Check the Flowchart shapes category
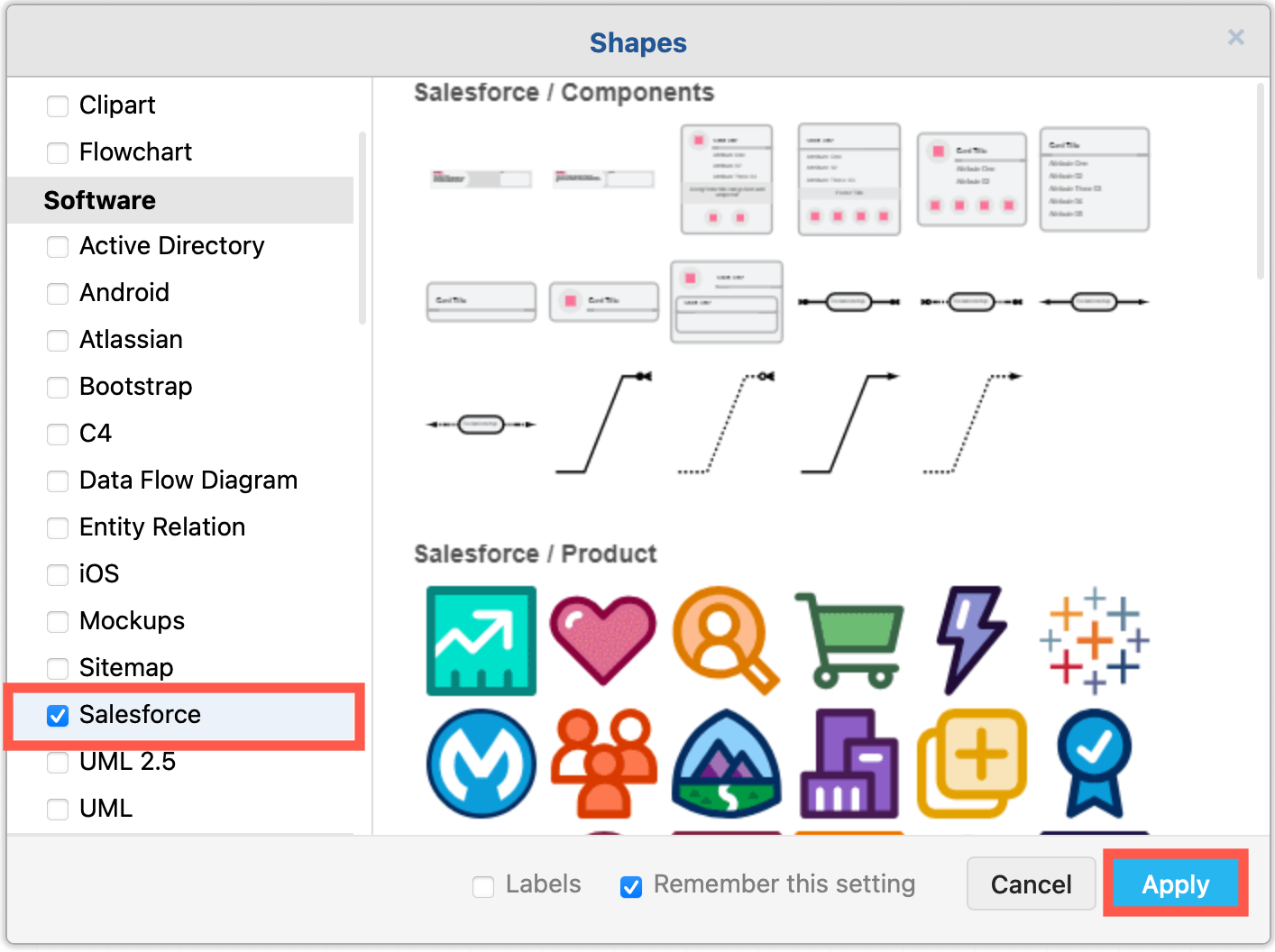 click(x=58, y=152)
